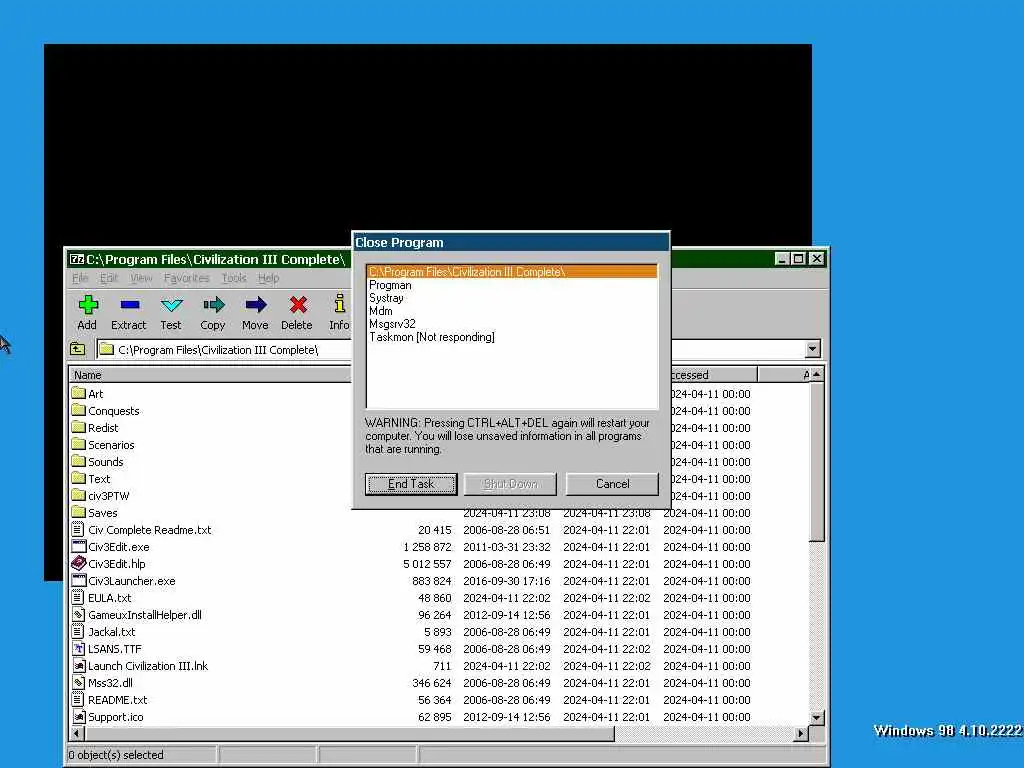
Task: Open the Tools menu in 7-Zip
Action: pos(234,278)
